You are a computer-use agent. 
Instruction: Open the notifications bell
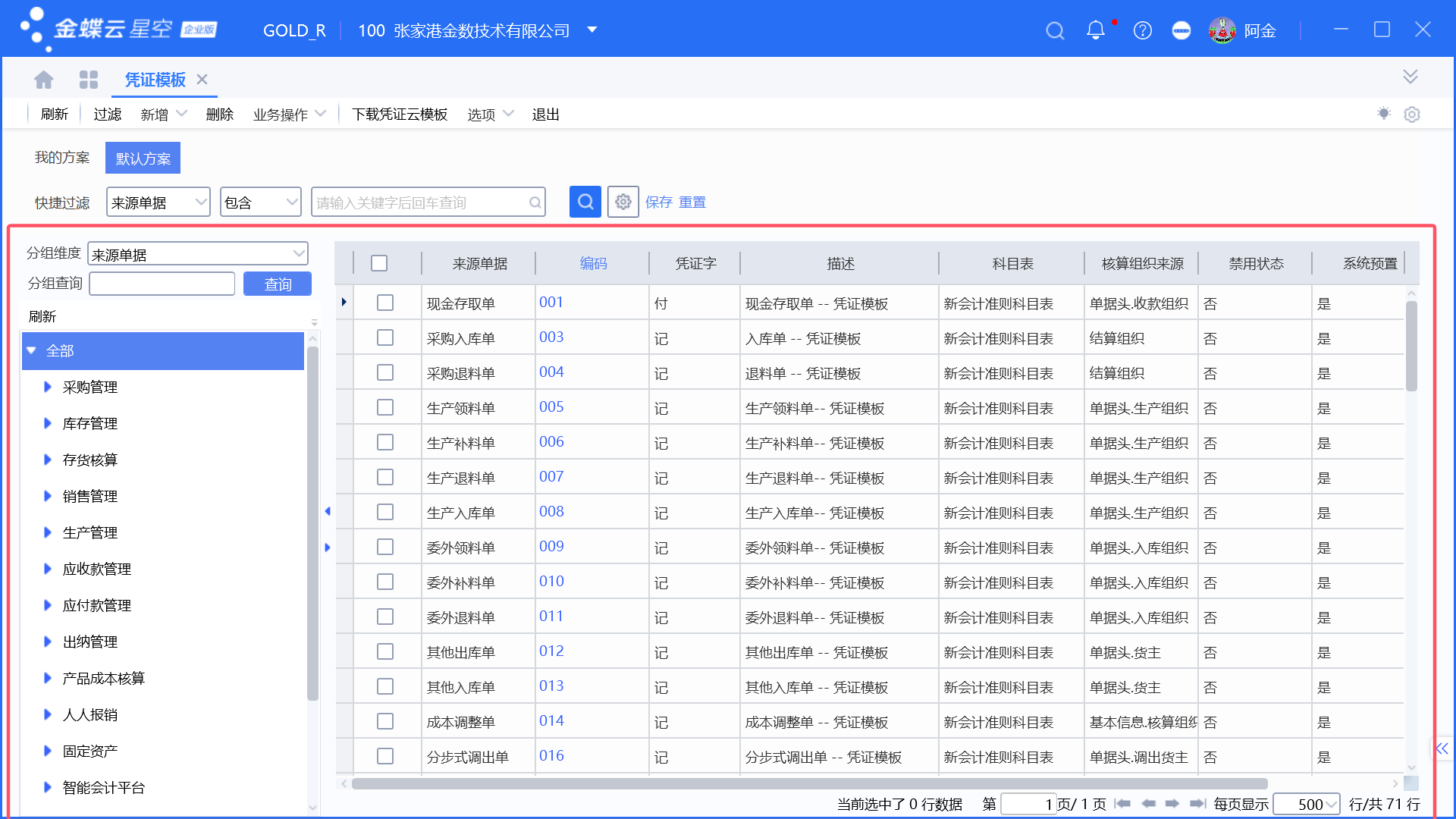coord(1096,30)
